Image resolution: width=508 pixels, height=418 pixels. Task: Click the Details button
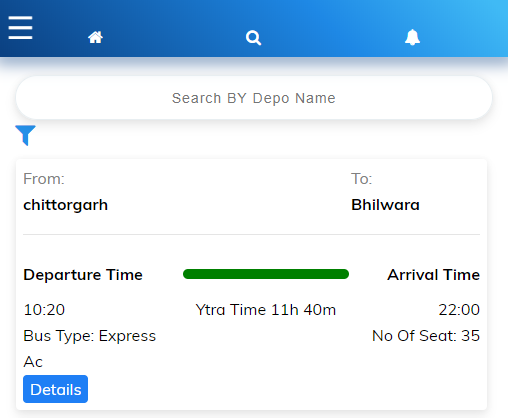point(55,389)
